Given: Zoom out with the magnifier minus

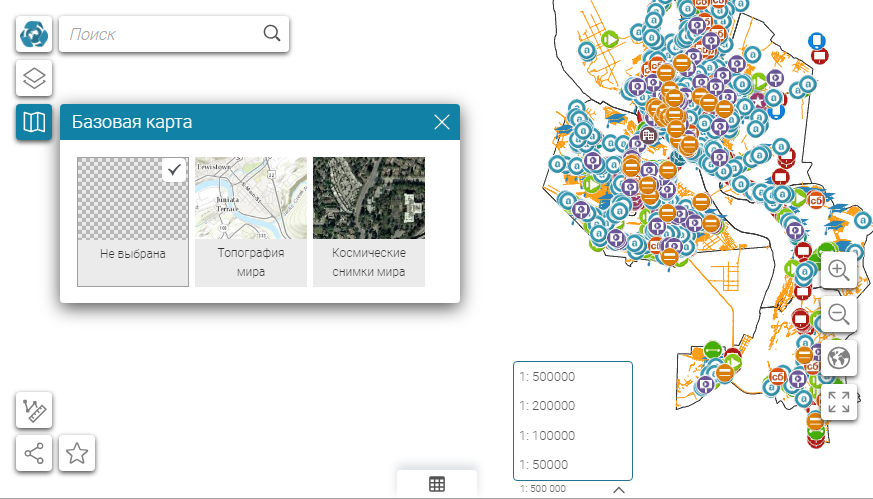Looking at the screenshot, I should point(838,314).
